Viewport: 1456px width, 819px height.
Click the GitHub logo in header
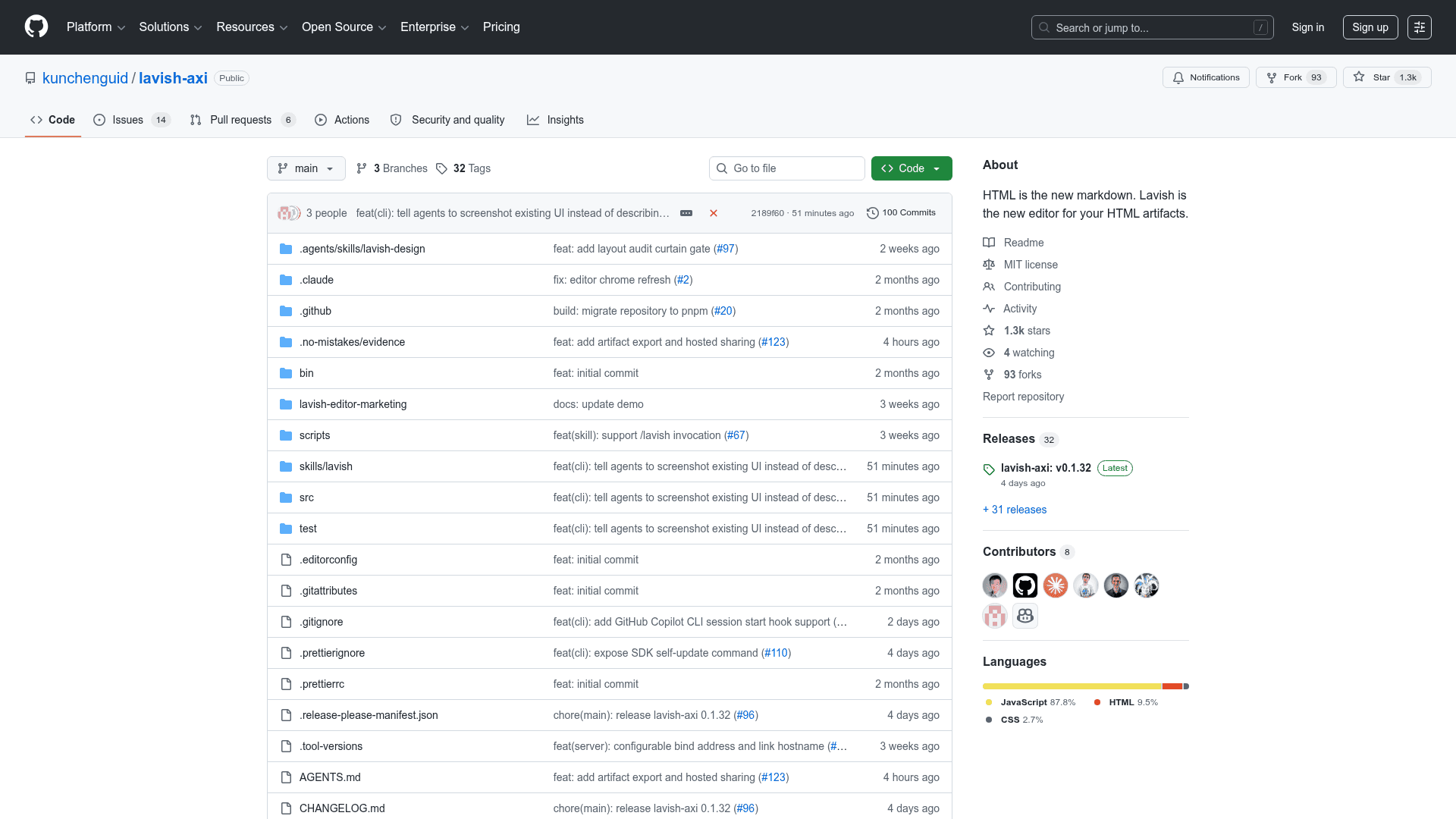tap(36, 27)
